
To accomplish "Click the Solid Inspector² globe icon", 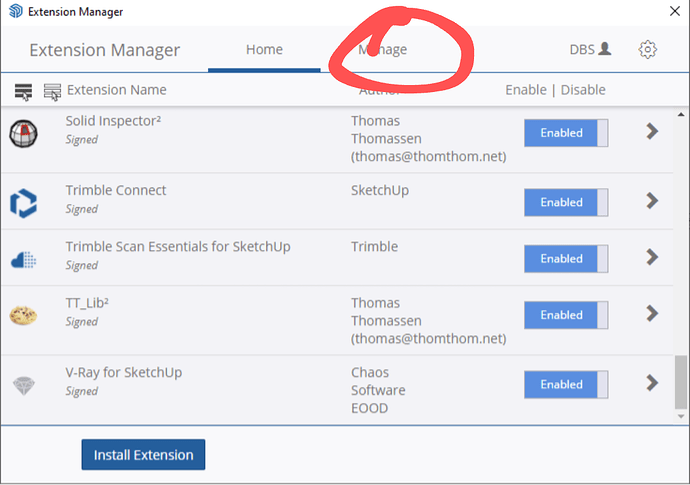I will coord(23,133).
